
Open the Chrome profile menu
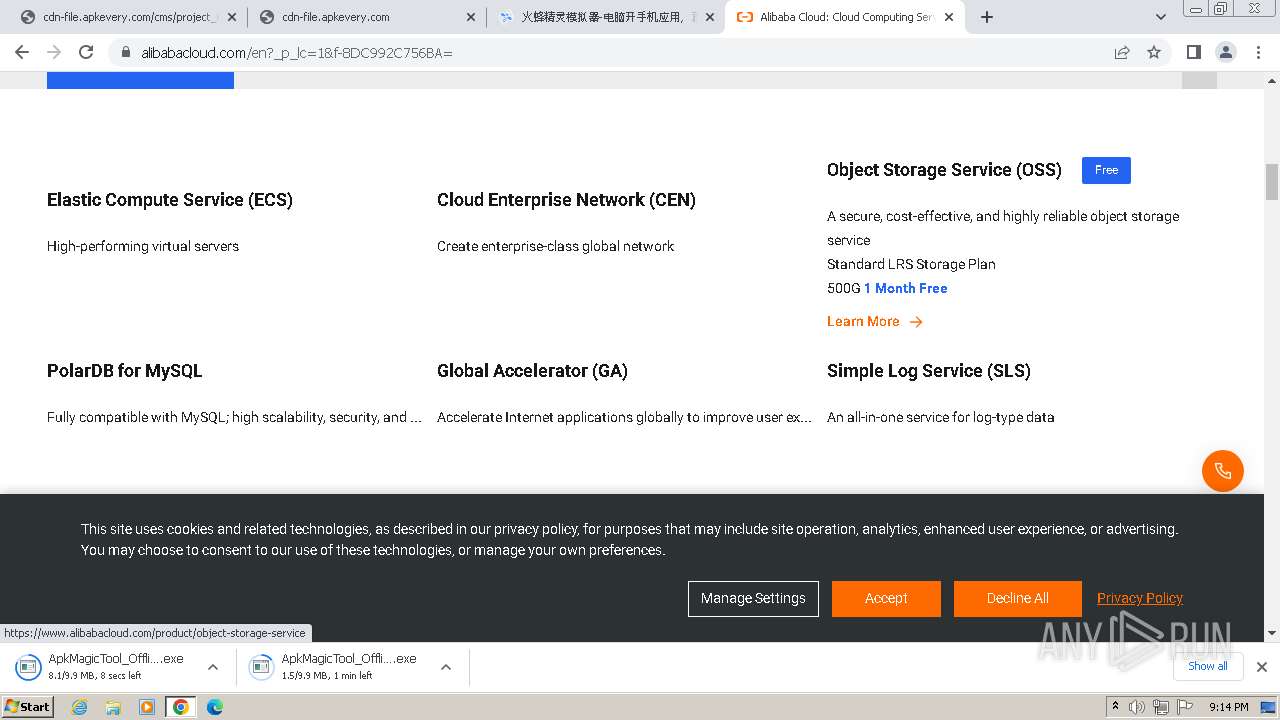tap(1225, 52)
